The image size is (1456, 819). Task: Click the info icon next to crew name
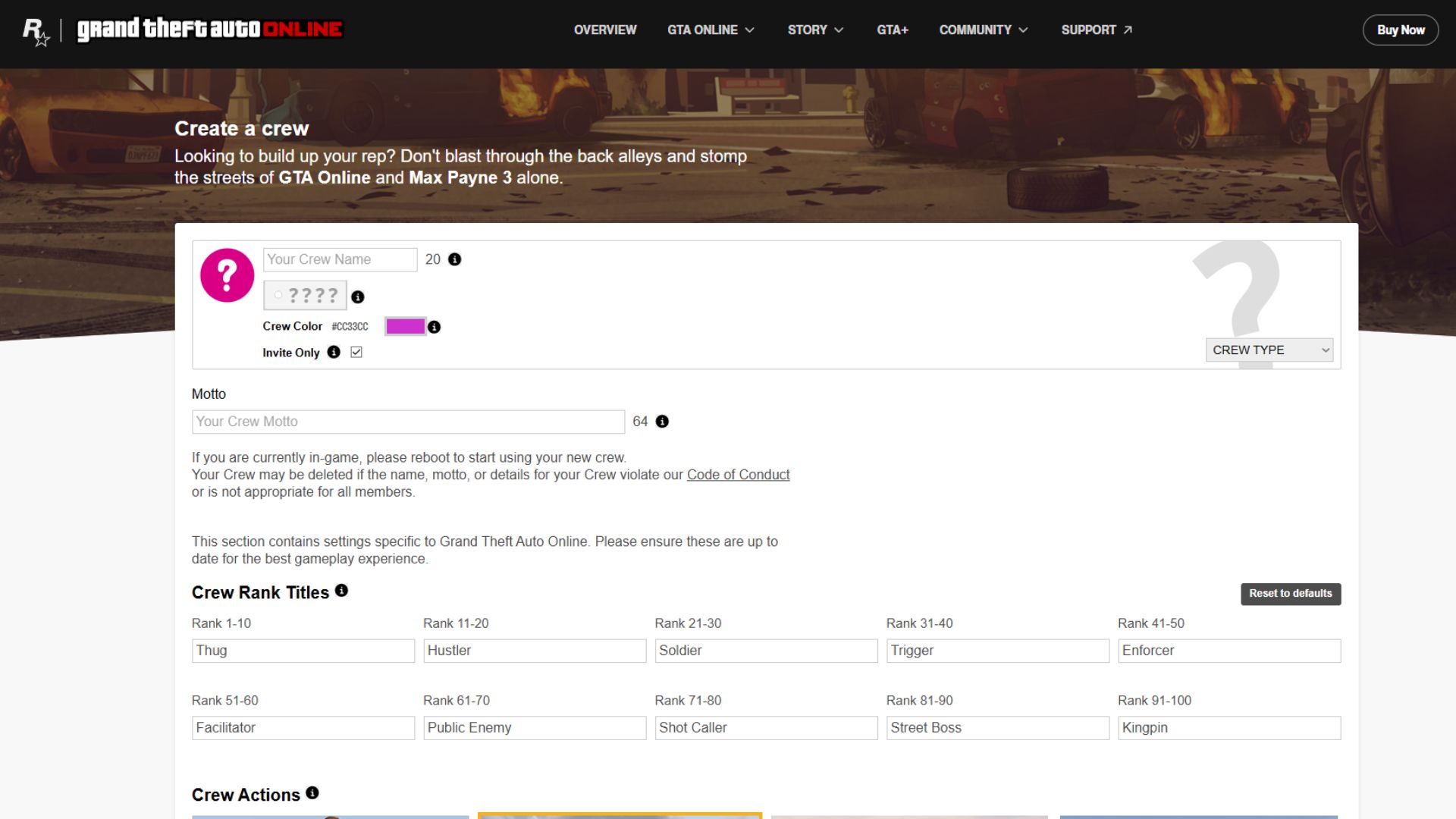point(455,259)
